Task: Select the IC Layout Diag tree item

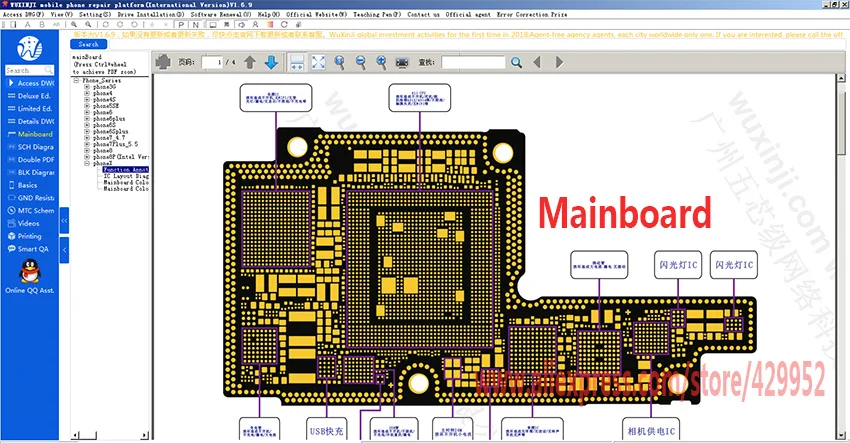Action: 126,176
